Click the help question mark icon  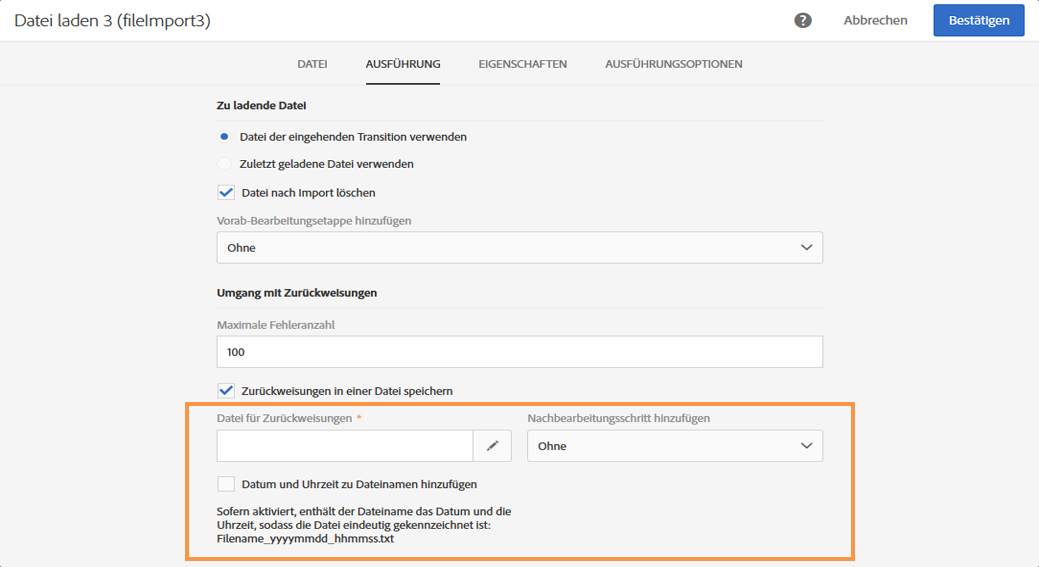803,20
